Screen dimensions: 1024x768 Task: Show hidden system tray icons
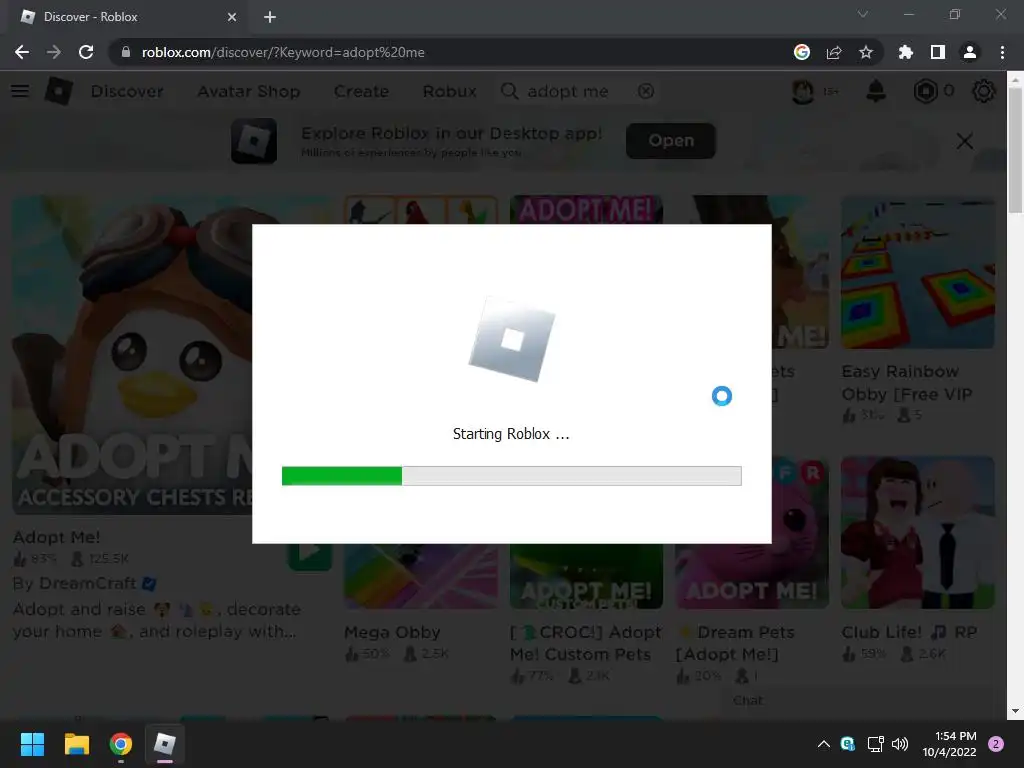pyautogui.click(x=824, y=744)
